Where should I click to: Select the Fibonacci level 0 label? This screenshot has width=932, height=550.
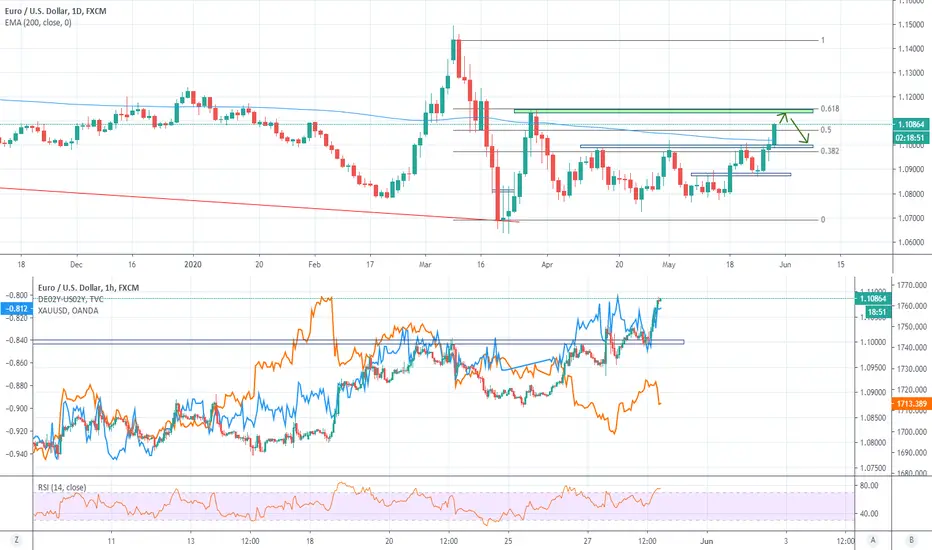coord(823,219)
